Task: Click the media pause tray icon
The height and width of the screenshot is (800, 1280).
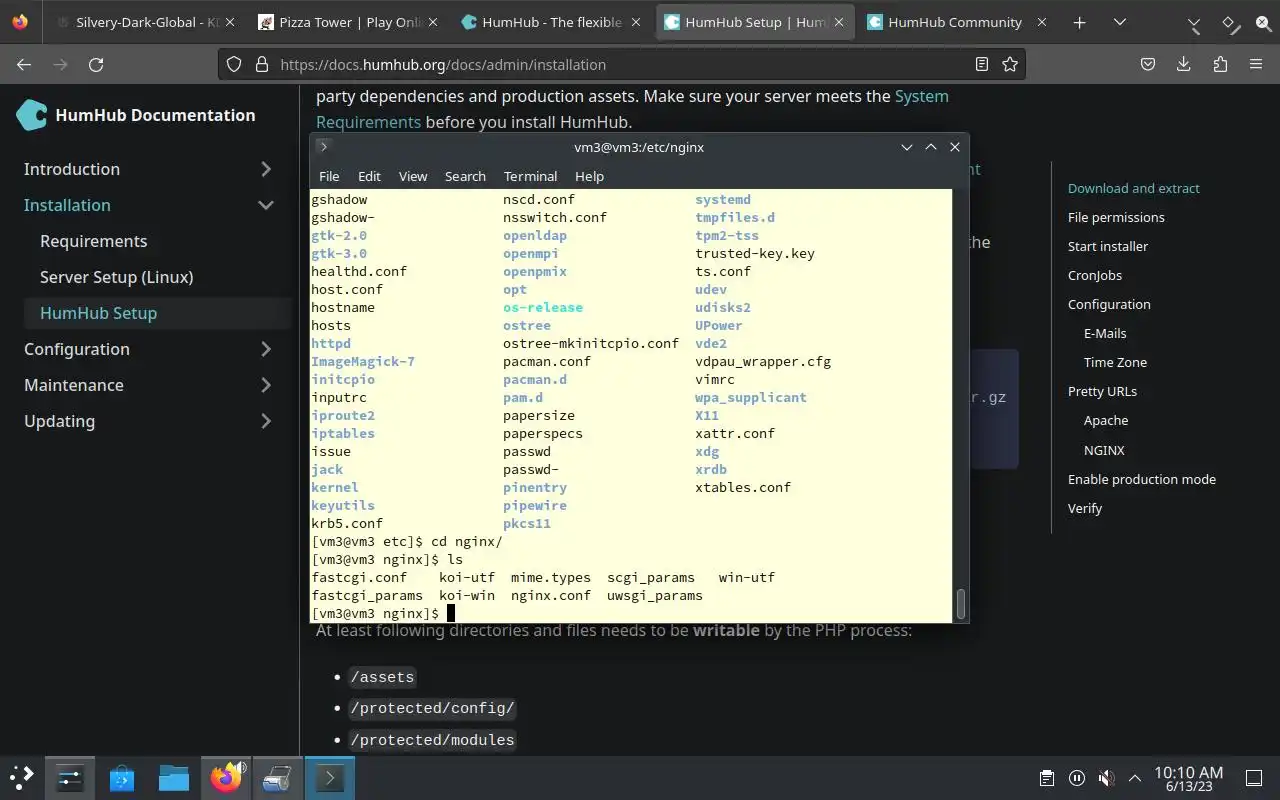Action: point(1077,778)
